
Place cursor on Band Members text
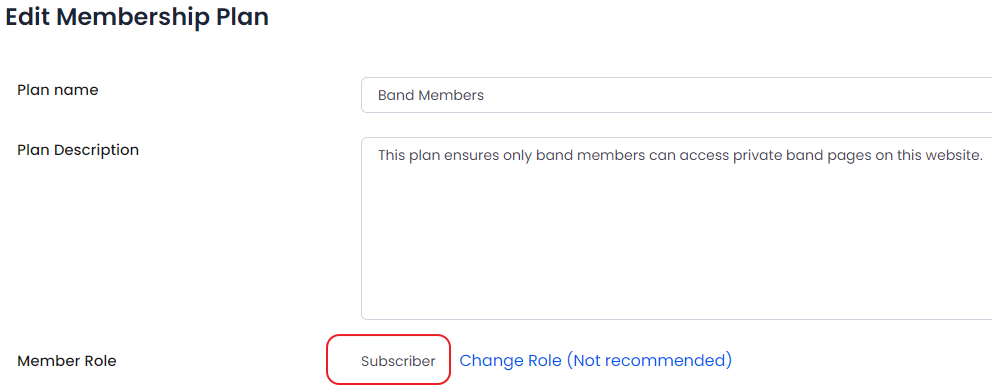click(x=431, y=96)
